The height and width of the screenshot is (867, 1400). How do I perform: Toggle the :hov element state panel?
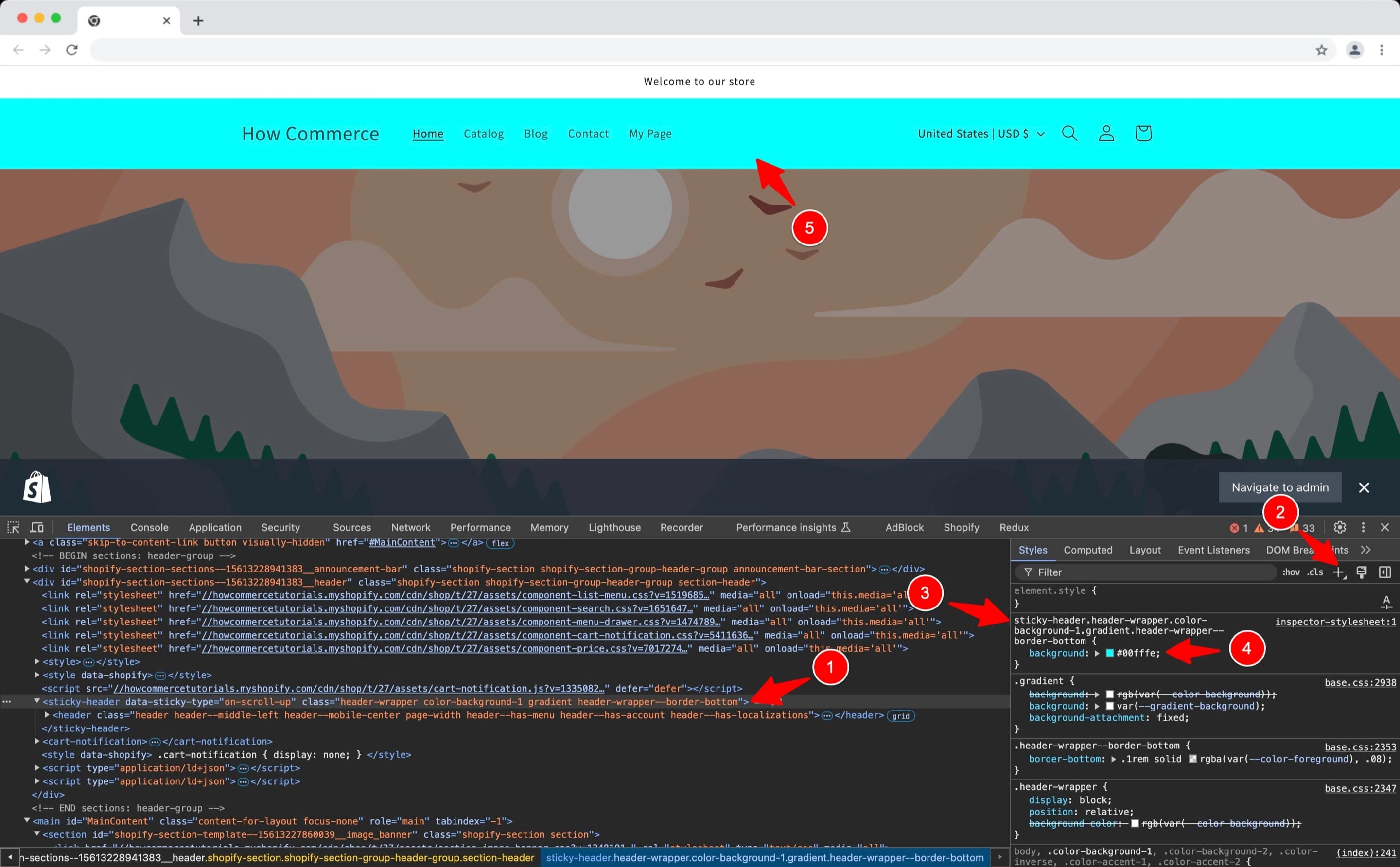1292,572
